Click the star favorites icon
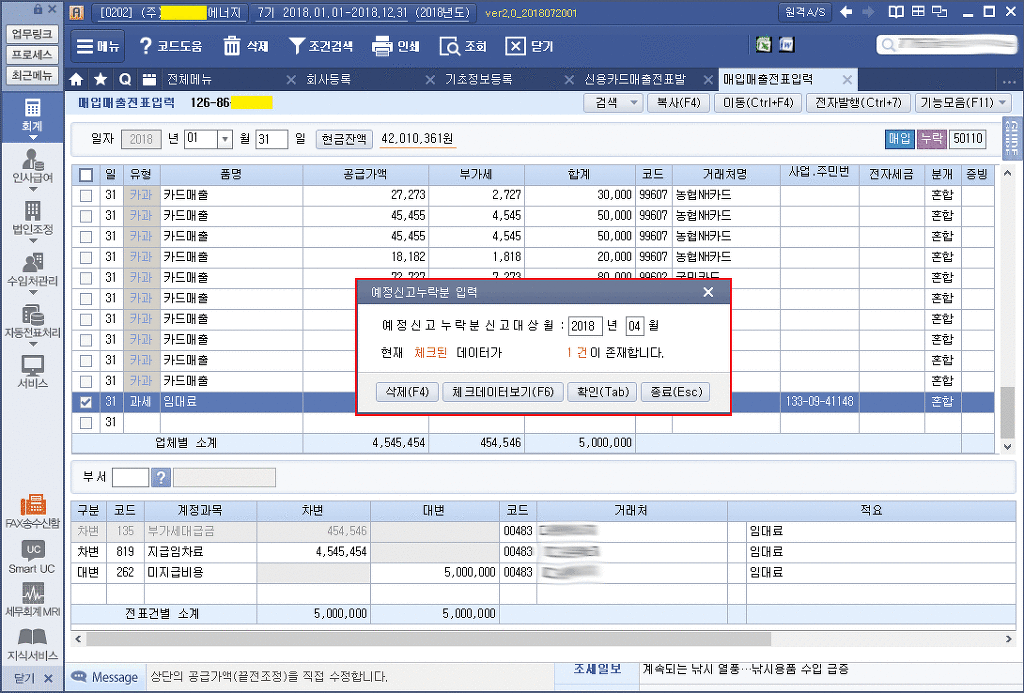The width and height of the screenshot is (1024, 693). tap(100, 80)
